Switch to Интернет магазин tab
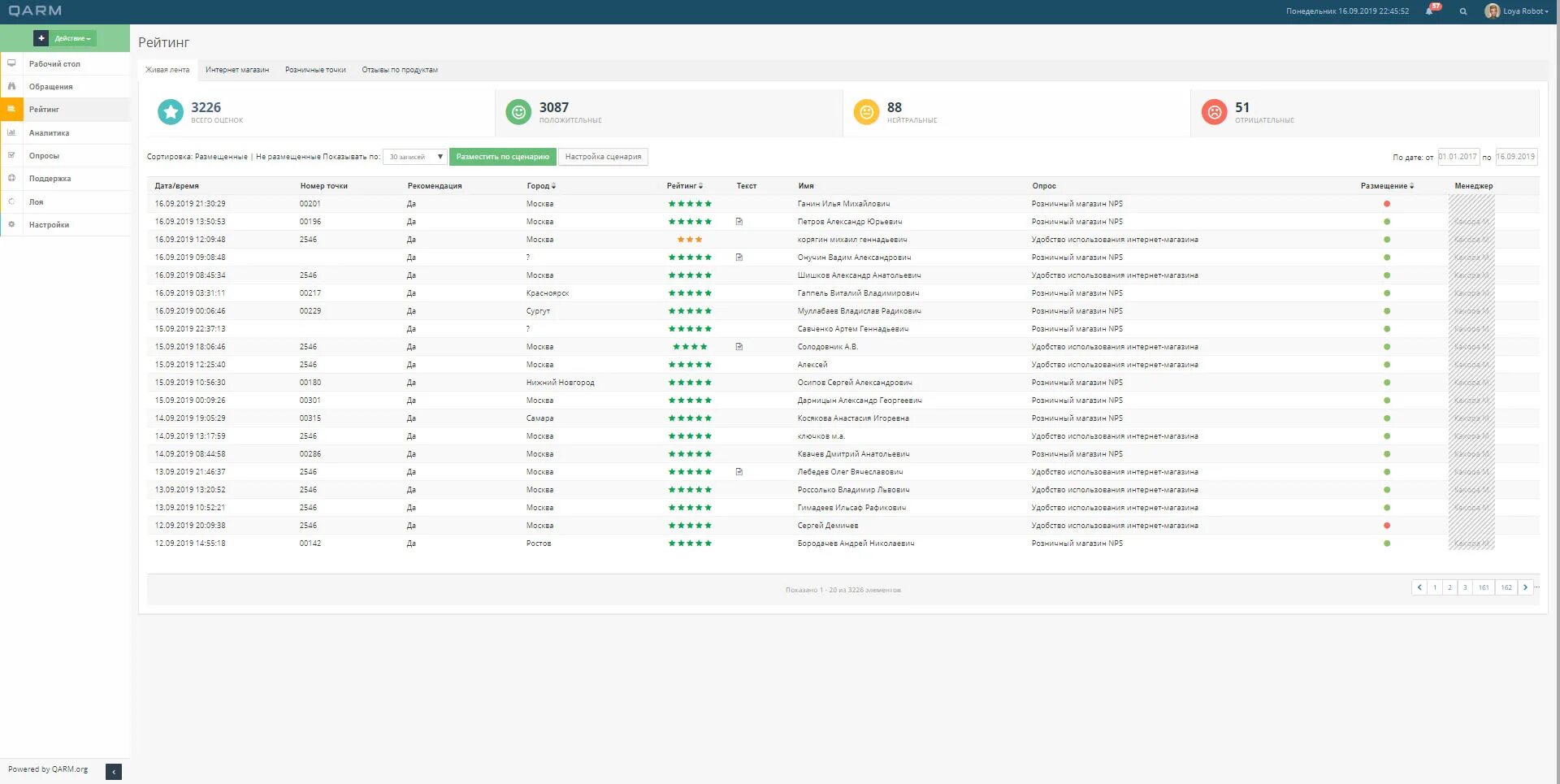 coord(237,70)
